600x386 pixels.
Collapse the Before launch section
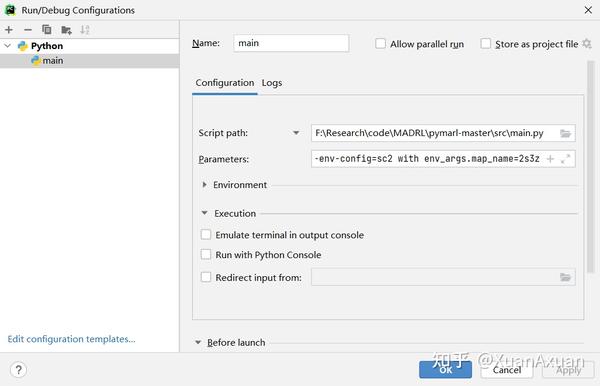pyautogui.click(x=198, y=342)
